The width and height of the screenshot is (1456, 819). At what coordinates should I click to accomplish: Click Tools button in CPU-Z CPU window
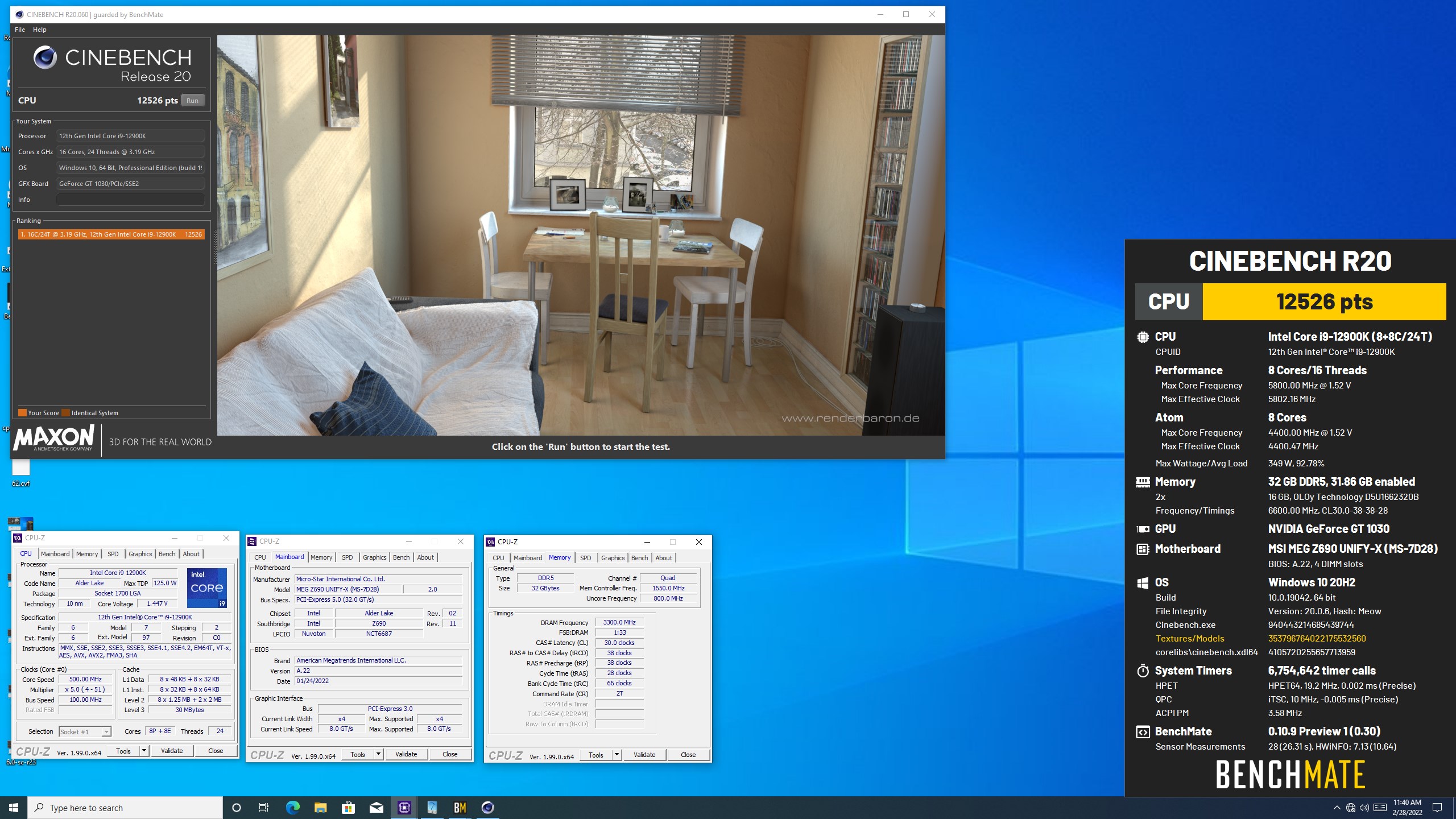click(123, 751)
